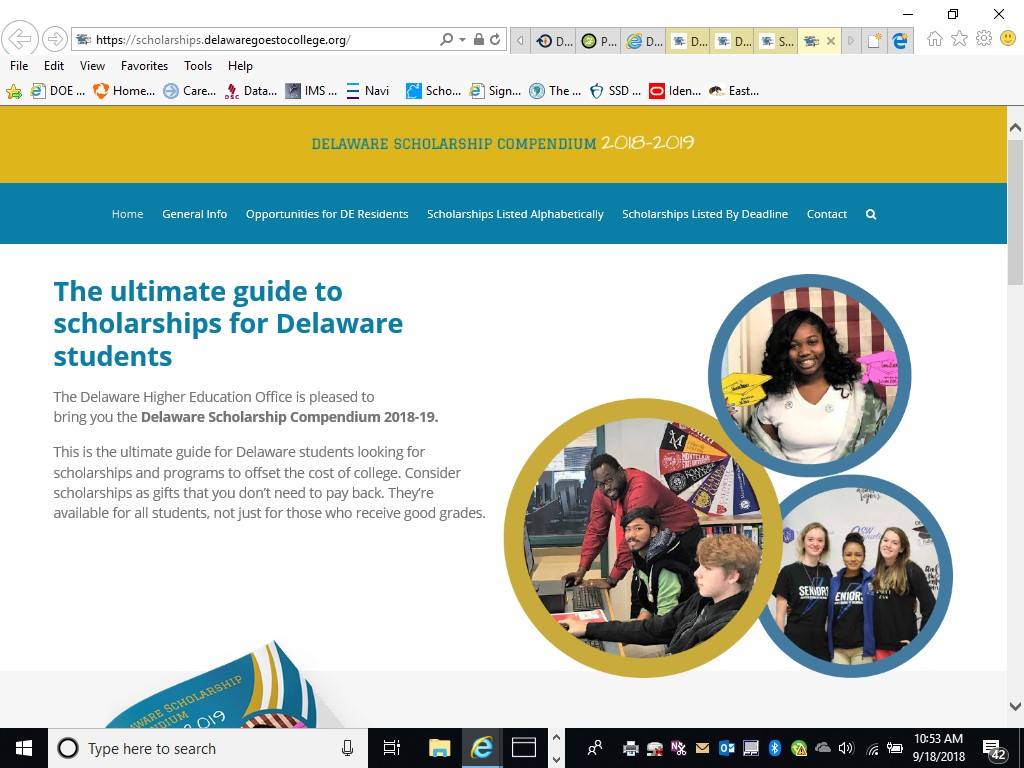This screenshot has width=1024, height=768.
Task: Open a new tab with New Tab button
Action: pos(874,40)
